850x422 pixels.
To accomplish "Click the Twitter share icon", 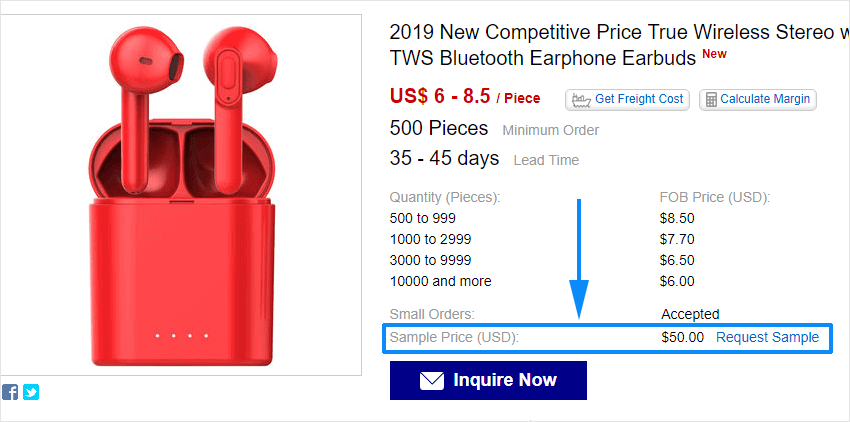I will [31, 392].
